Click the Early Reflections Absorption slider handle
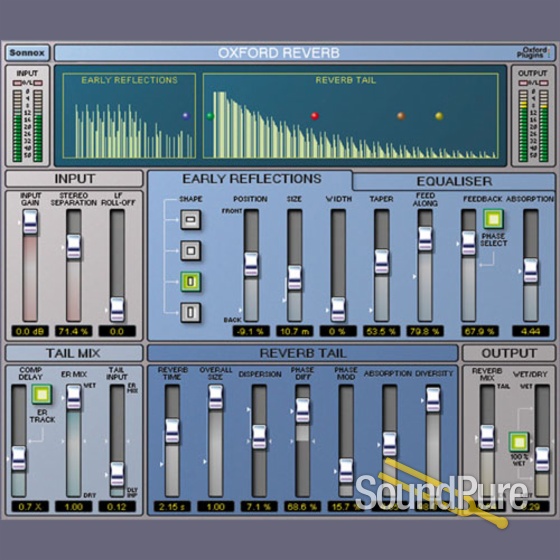560x560 pixels. click(x=530, y=270)
